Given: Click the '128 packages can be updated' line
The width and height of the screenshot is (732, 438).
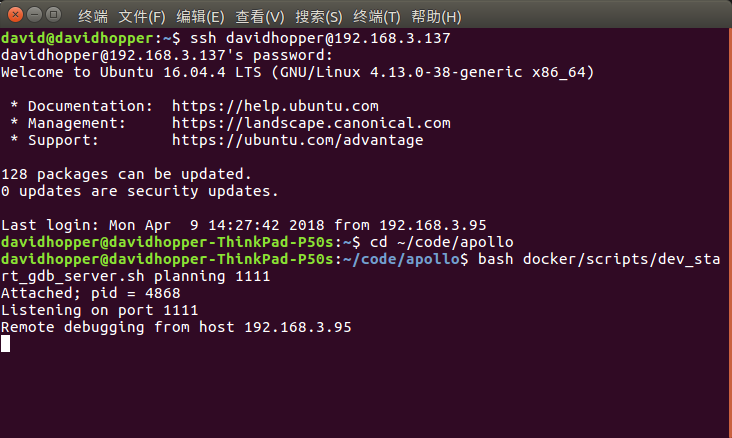Looking at the screenshot, I should coord(126,174).
